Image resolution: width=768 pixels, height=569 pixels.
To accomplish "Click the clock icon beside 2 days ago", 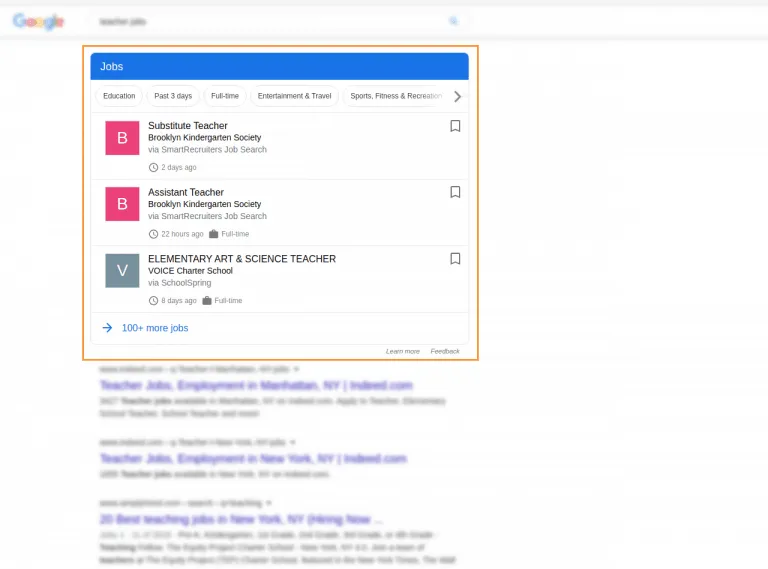I will (x=153, y=167).
